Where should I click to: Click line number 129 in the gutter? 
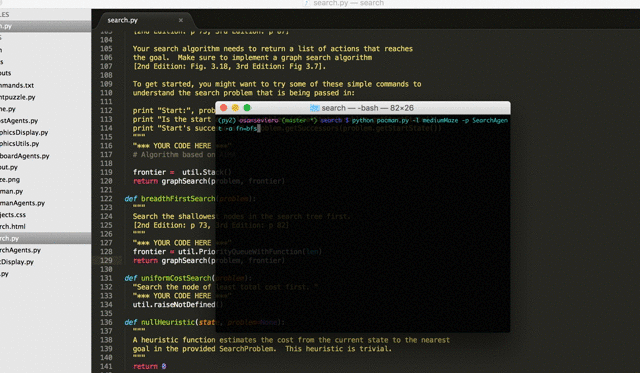coord(106,260)
